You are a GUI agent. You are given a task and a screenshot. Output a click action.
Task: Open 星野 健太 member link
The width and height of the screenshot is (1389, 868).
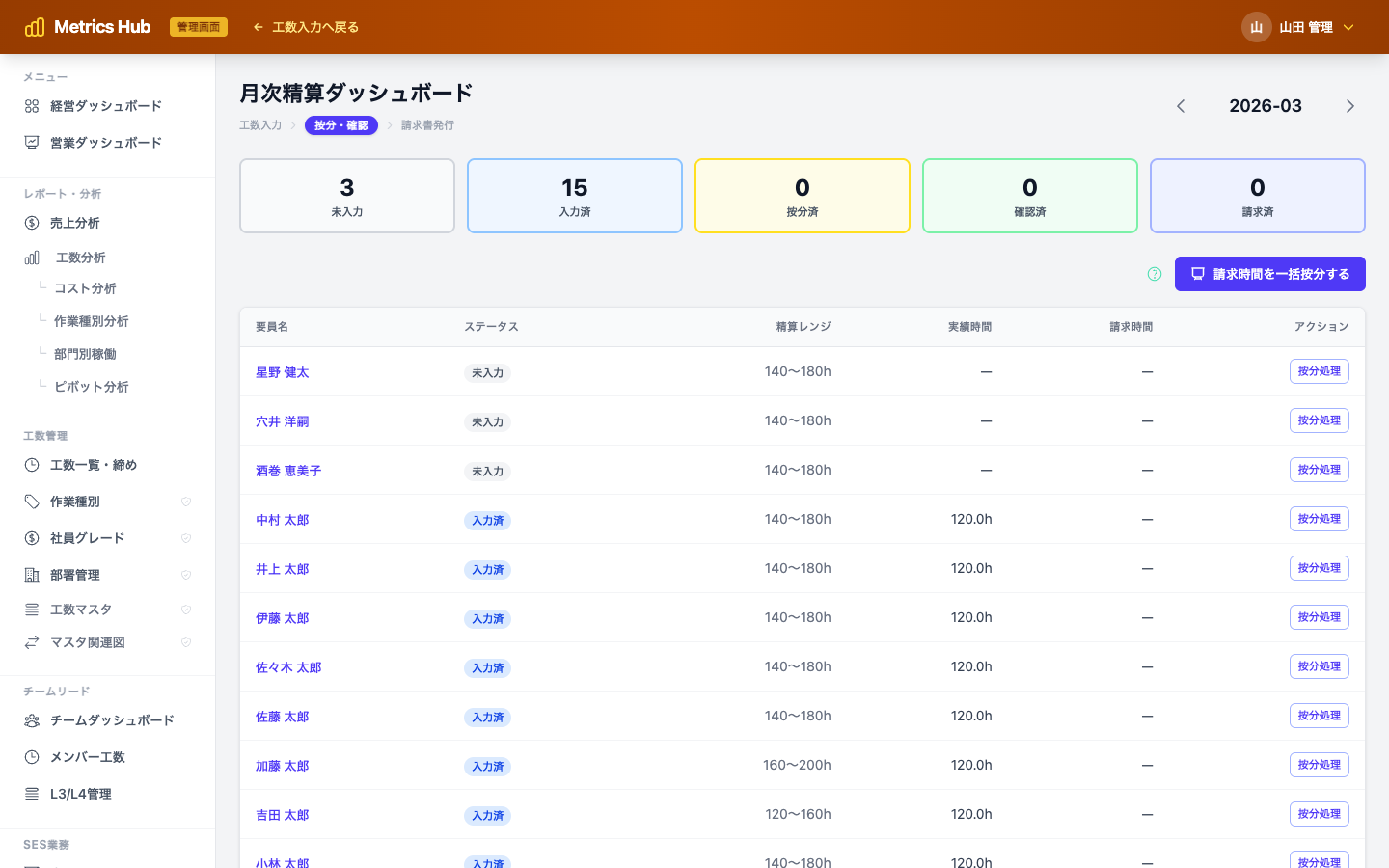pos(283,372)
